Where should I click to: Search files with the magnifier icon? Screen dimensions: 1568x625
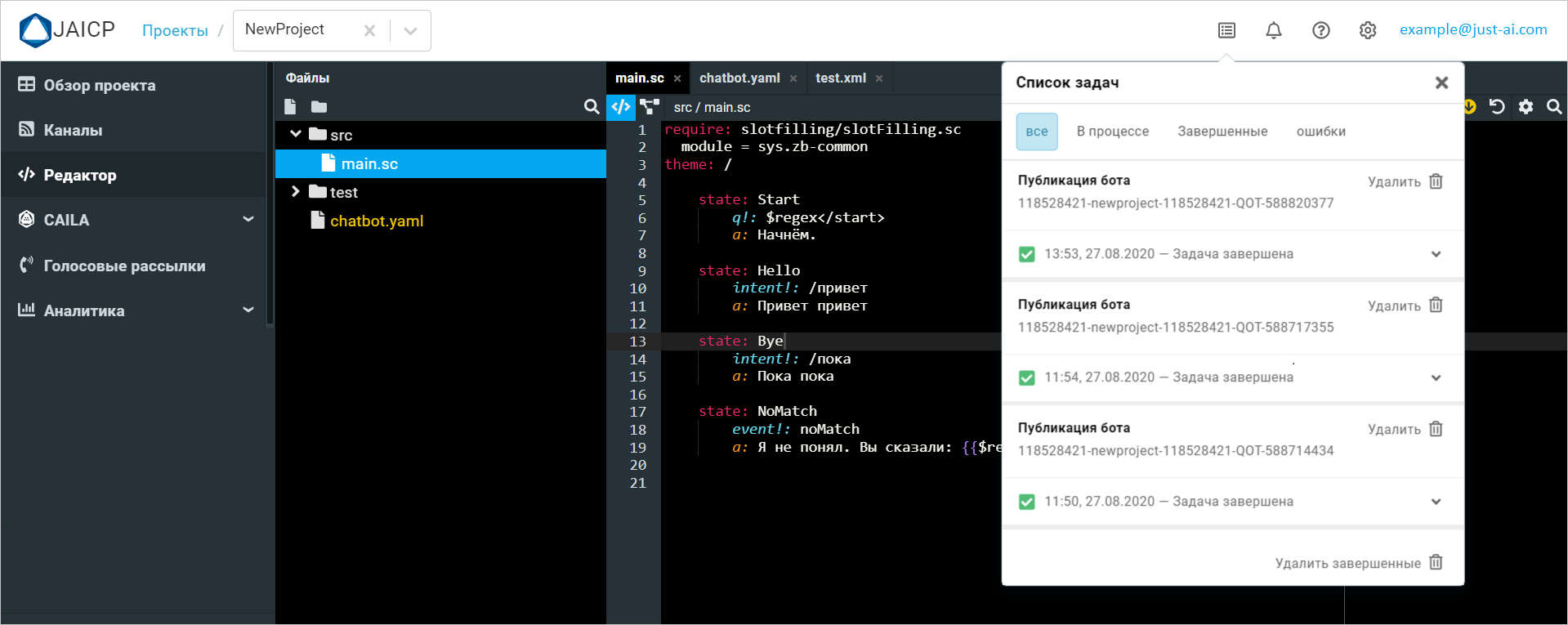click(x=592, y=107)
